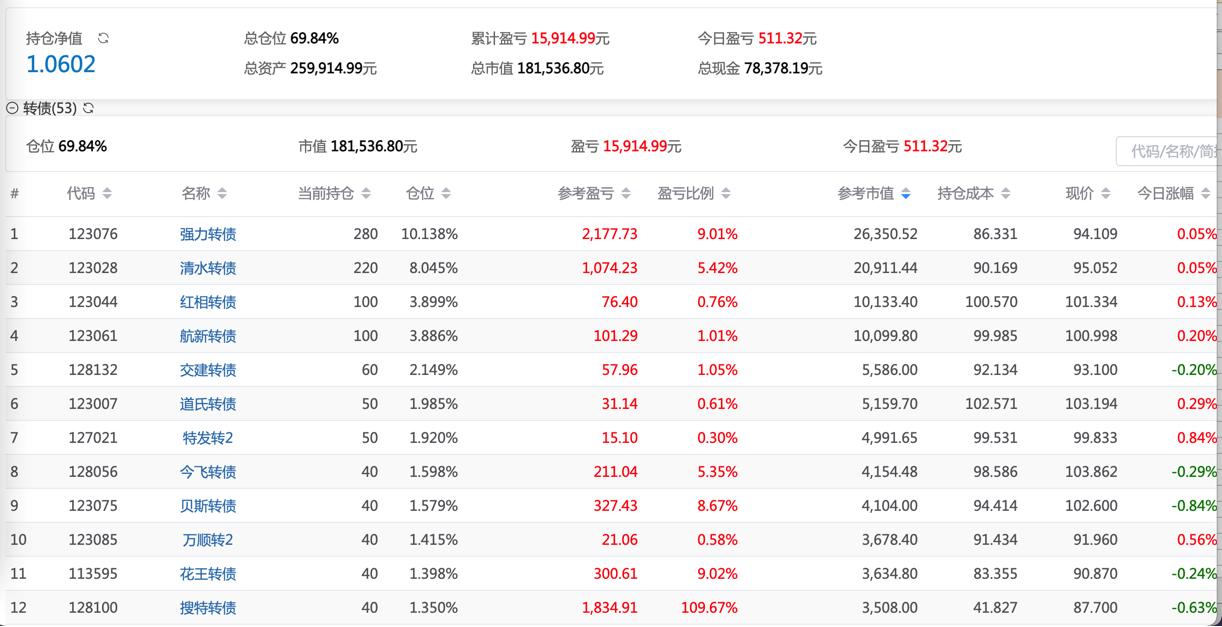Click 总现金 78,378.19元 figure
The image size is (1222, 627).
(x=783, y=69)
